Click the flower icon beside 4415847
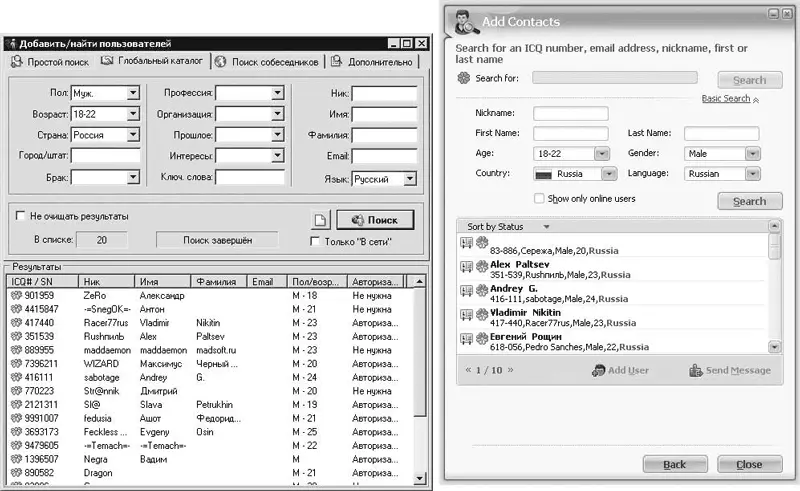The width and height of the screenshot is (800, 491). click(x=16, y=309)
